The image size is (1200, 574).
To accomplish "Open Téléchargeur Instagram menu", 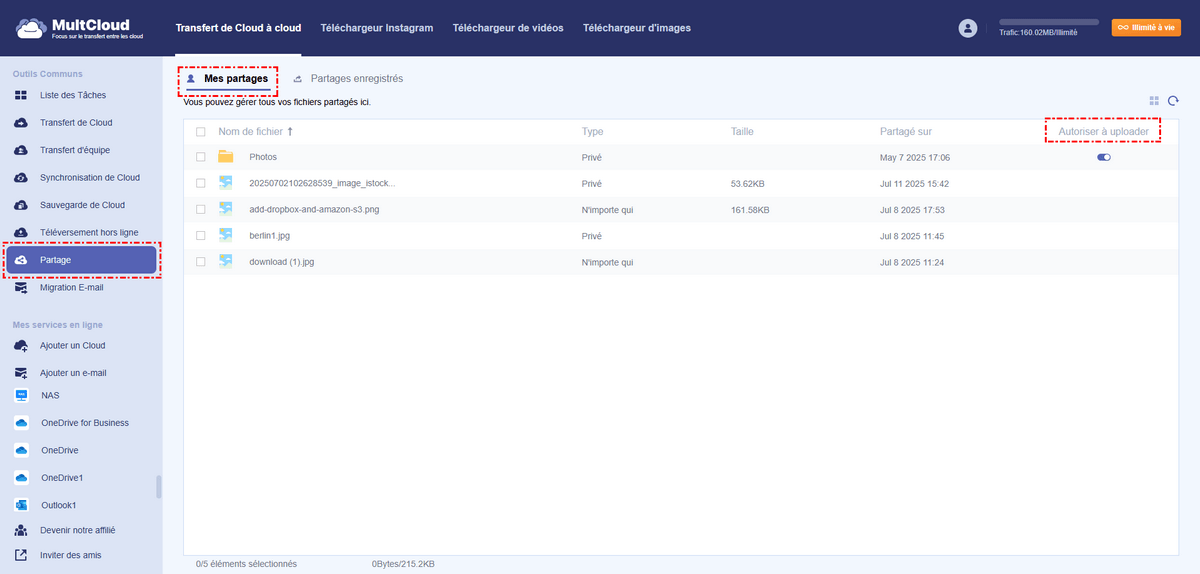I will tap(376, 28).
